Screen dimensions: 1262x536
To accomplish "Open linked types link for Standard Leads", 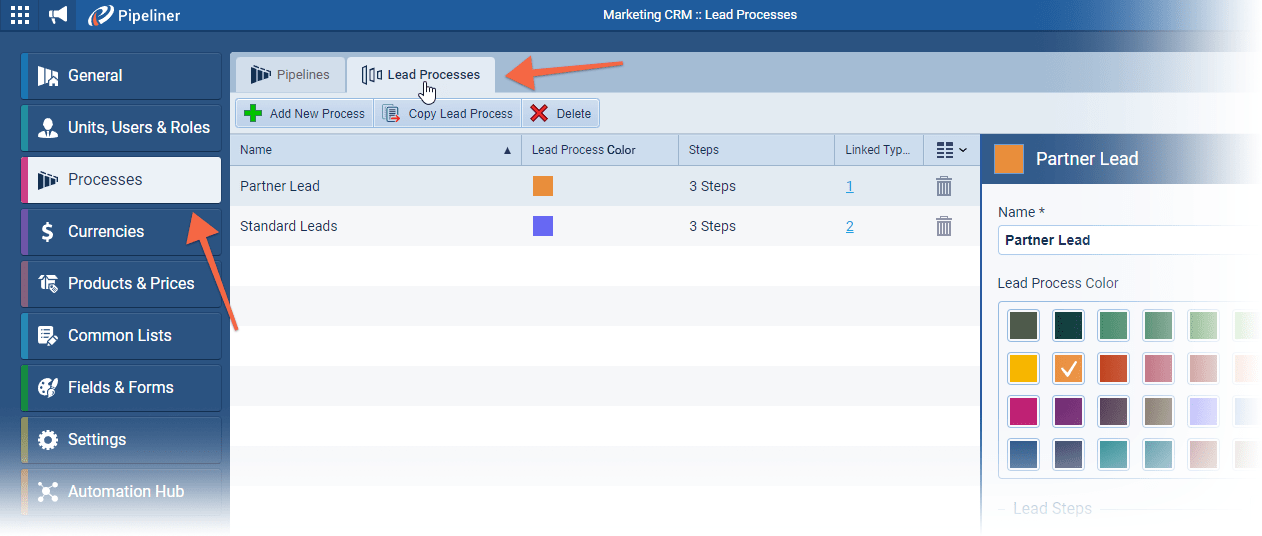I will coord(849,226).
